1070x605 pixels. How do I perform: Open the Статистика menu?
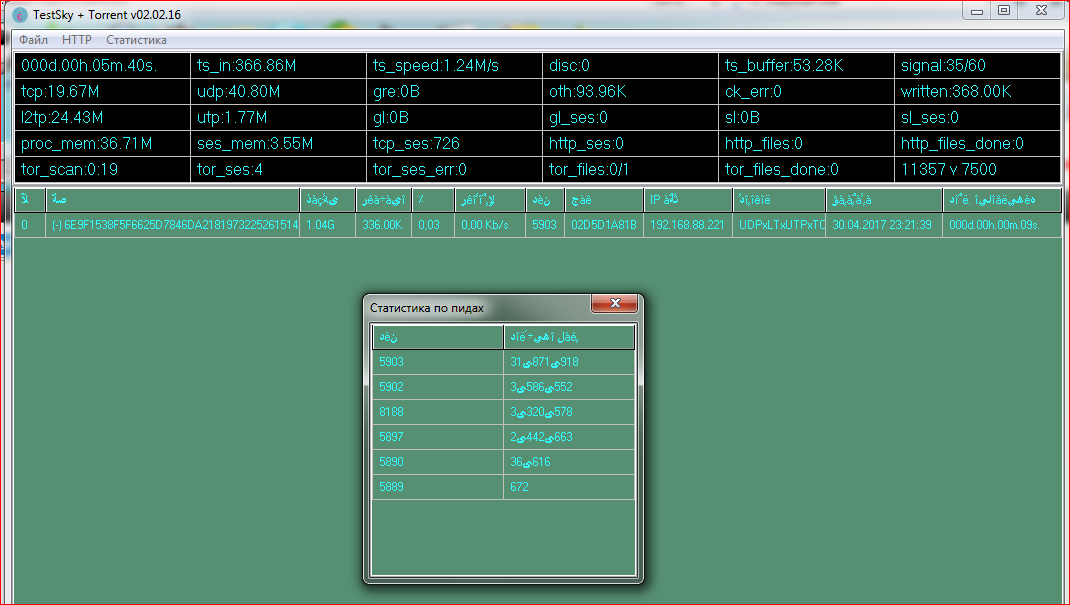click(136, 40)
